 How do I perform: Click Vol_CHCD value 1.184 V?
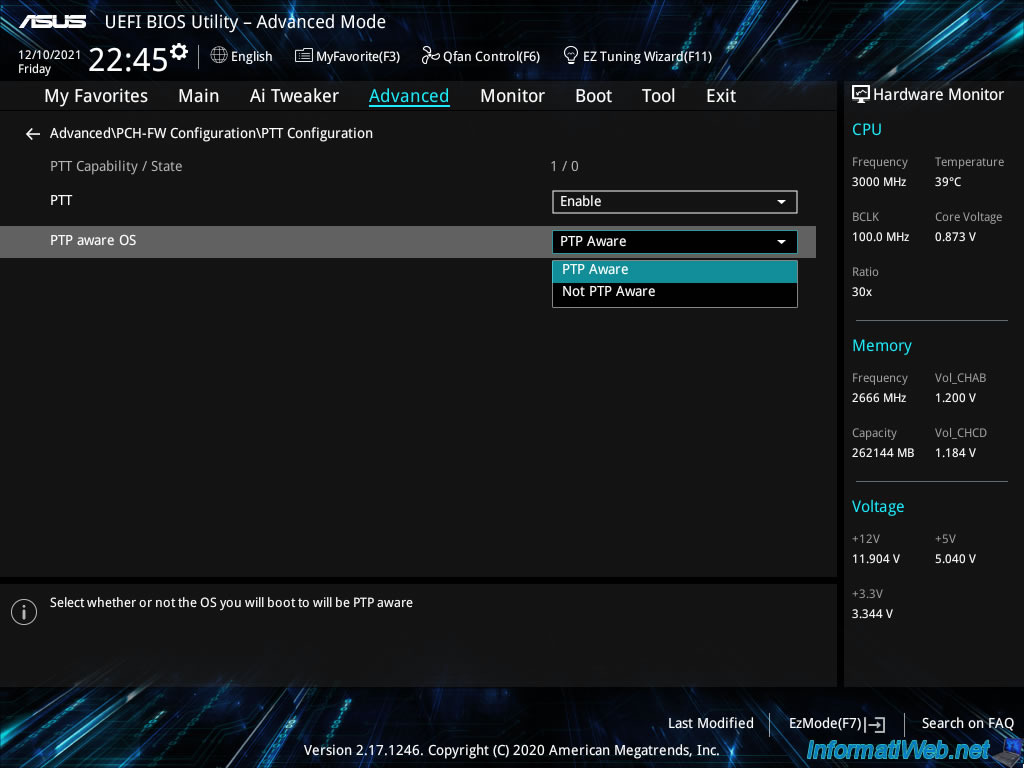tap(955, 453)
